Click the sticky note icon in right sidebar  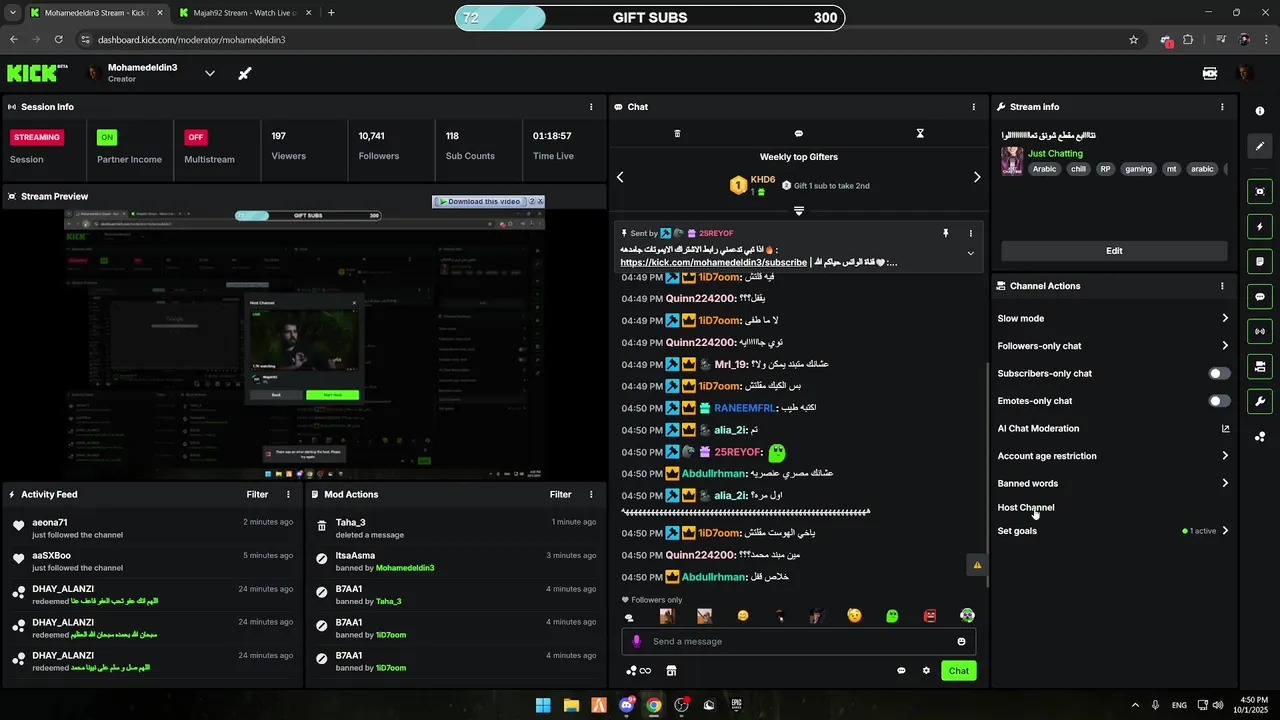click(1260, 262)
